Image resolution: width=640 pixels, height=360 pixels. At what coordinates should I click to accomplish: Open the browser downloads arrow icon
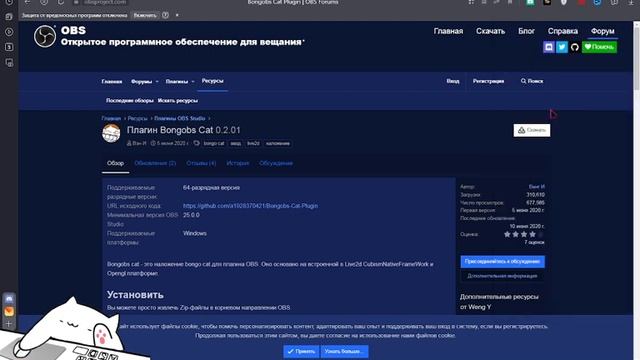click(x=631, y=2)
